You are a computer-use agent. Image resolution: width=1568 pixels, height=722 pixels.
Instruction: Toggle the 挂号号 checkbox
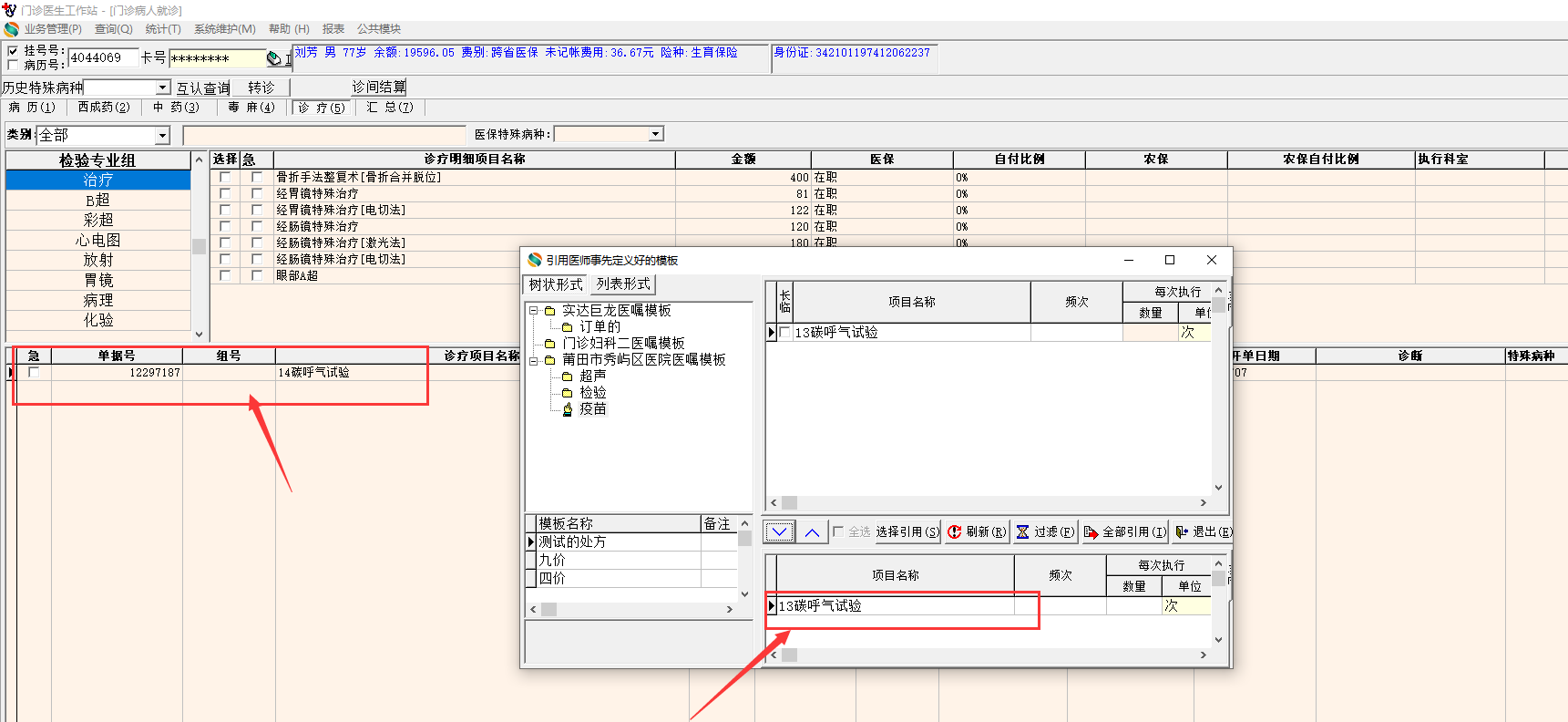tap(13, 51)
